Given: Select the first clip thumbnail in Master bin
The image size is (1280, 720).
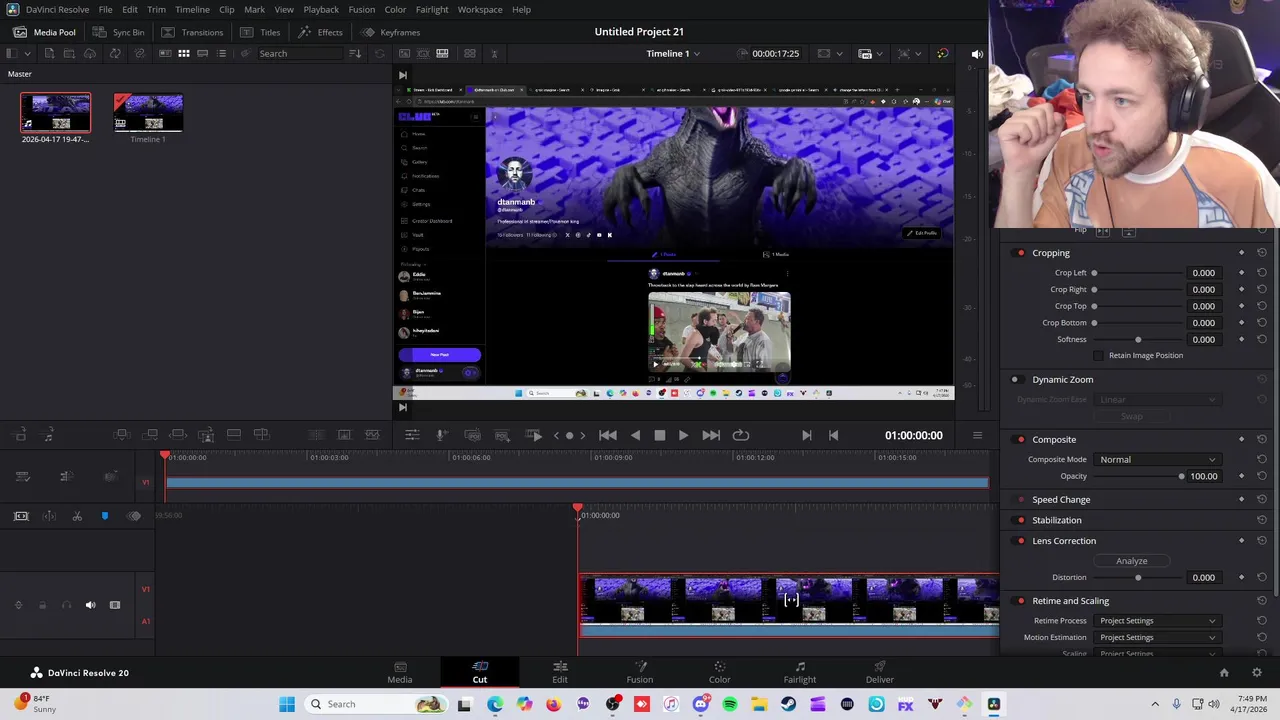Looking at the screenshot, I should click(x=55, y=113).
